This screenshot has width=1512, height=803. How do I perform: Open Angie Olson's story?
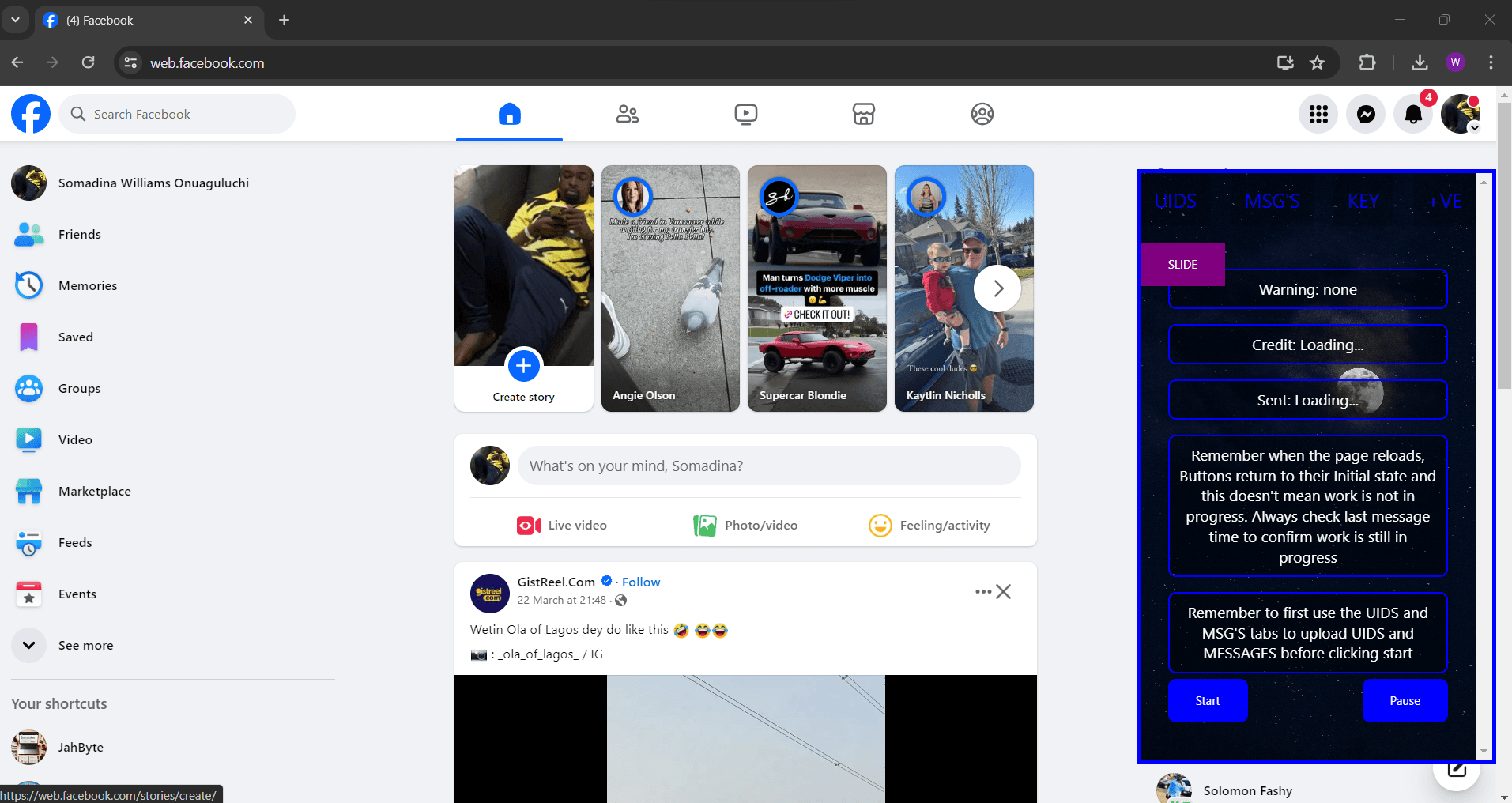pyautogui.click(x=670, y=288)
